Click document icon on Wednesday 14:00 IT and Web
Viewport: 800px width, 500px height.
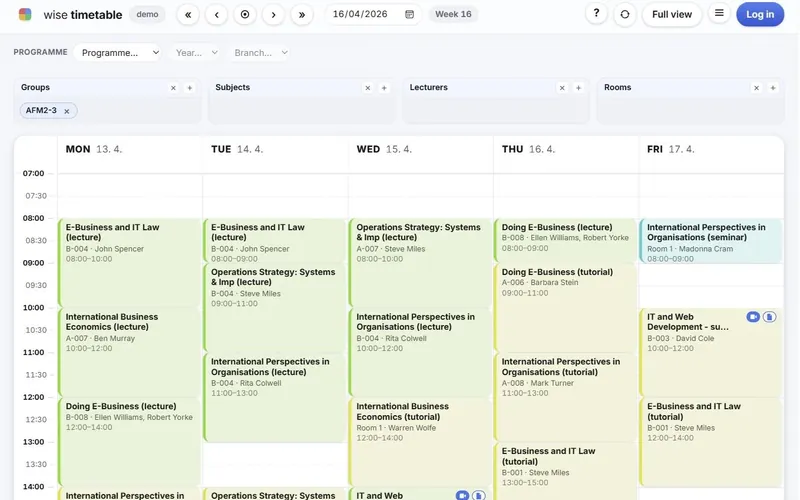click(479, 495)
